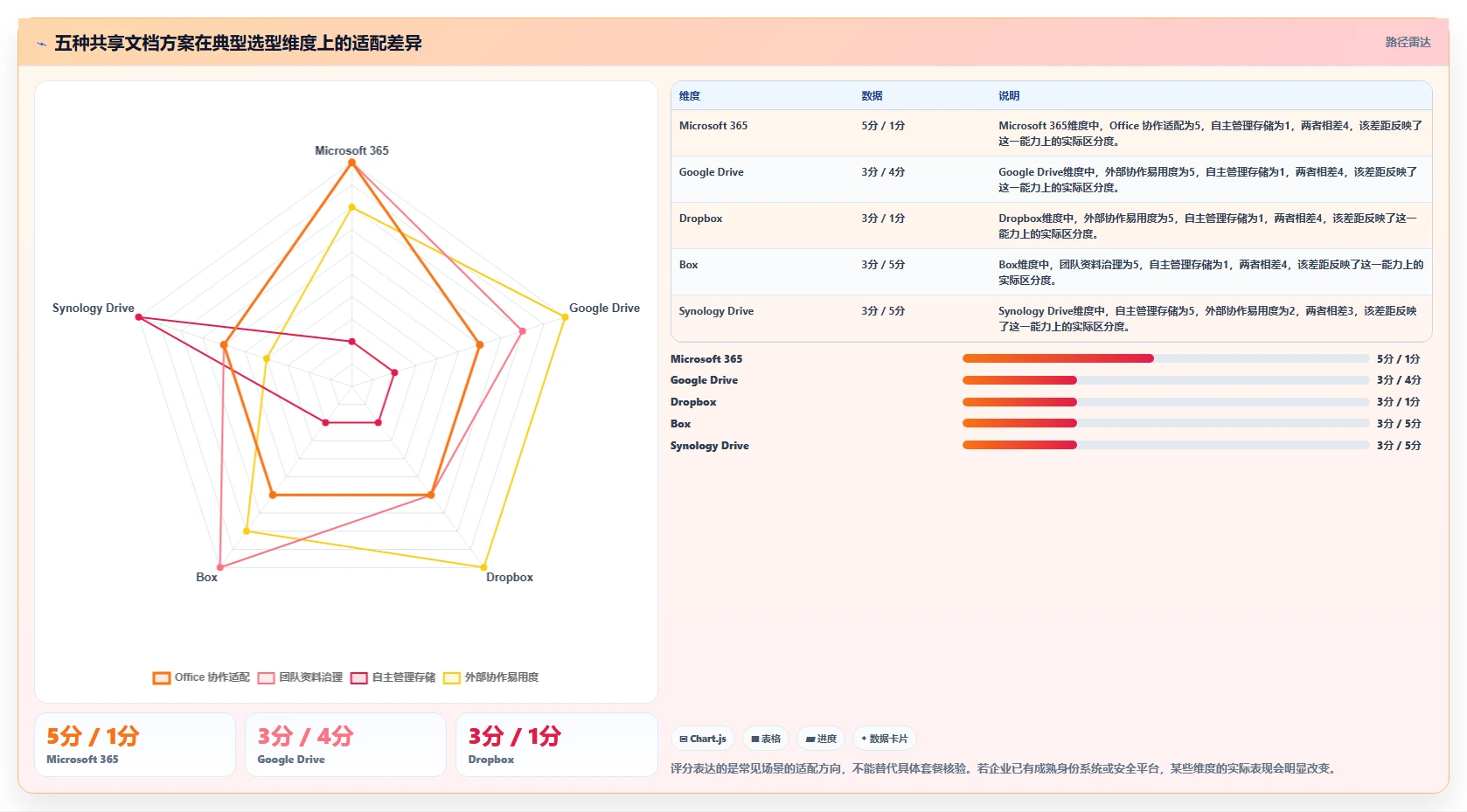Click the red data point at Synology Drive vertex
Viewport: 1467px width, 812px height.
138,316
